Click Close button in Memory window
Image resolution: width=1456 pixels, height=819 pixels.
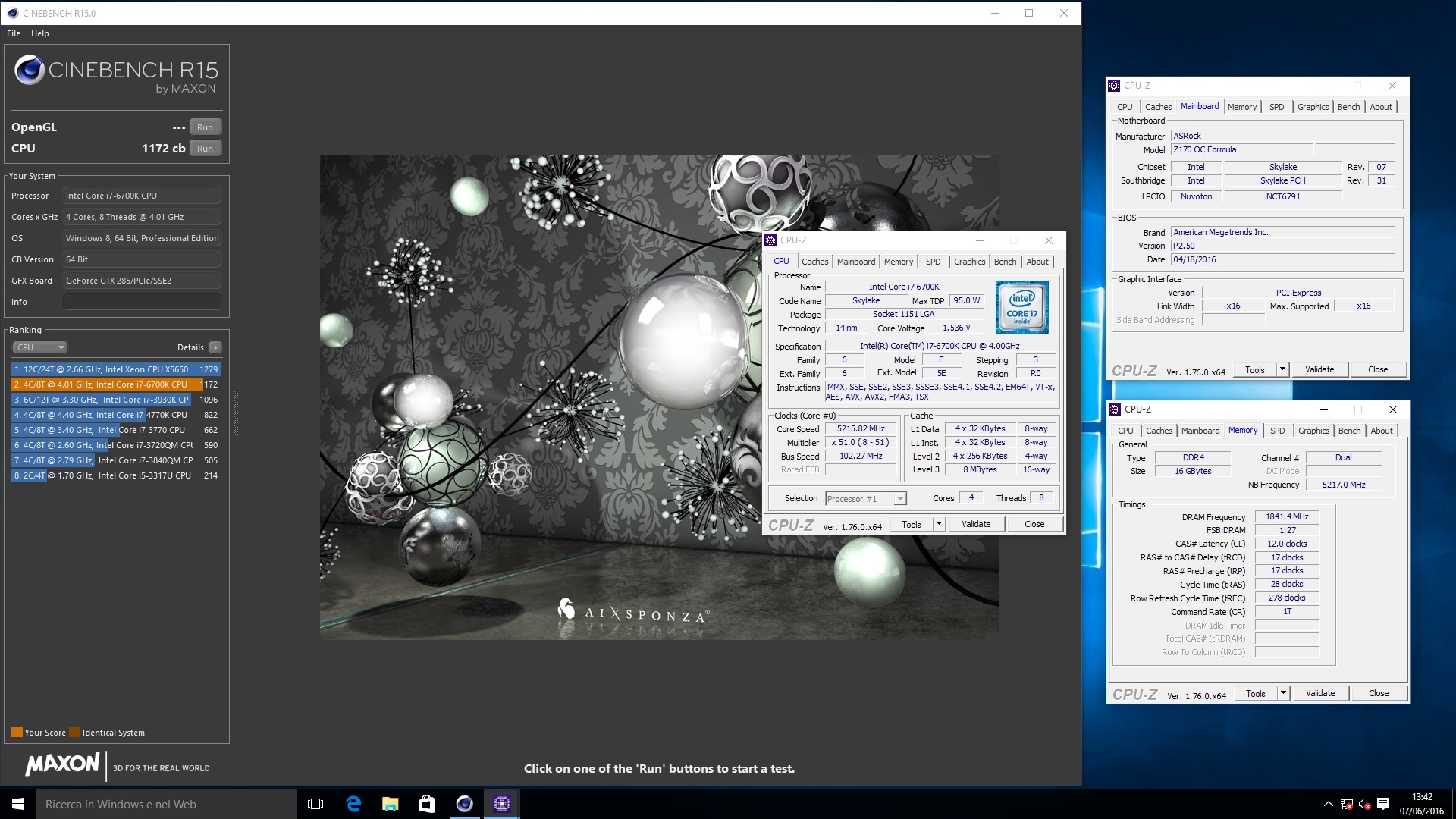1379,693
